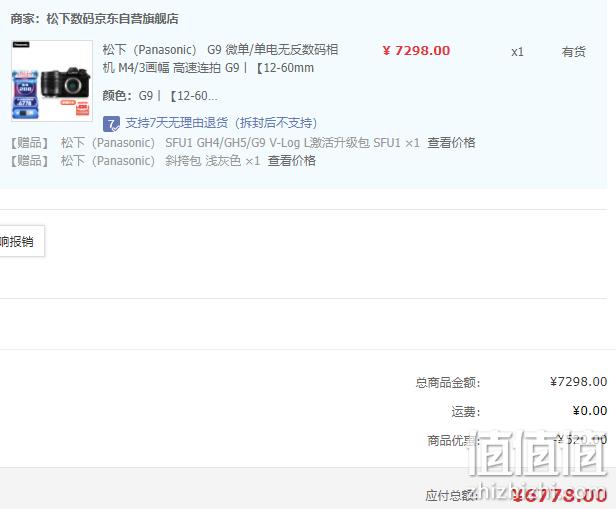View price of 斜挎包 浅灰色 gift
This screenshot has height=509, width=616.
292,161
